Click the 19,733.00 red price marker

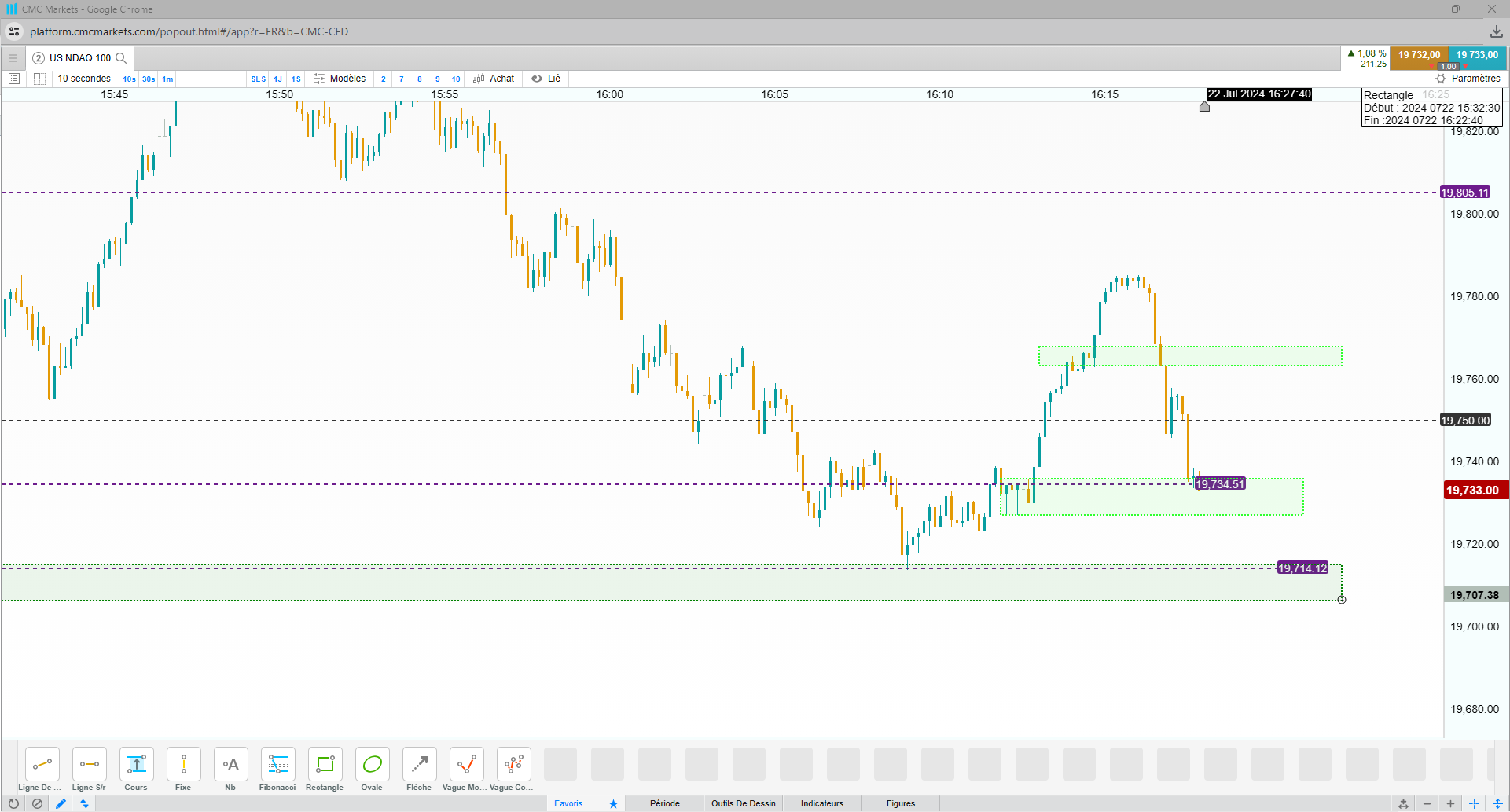[1474, 491]
